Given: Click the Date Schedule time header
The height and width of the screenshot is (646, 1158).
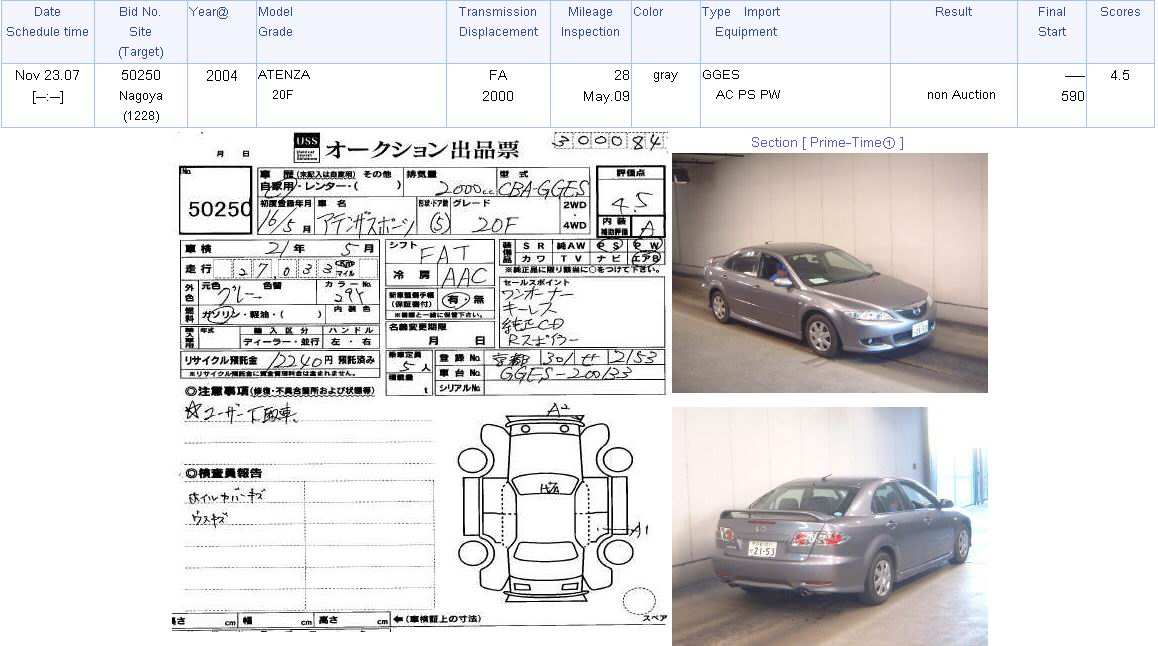Looking at the screenshot, I should pos(47,32).
